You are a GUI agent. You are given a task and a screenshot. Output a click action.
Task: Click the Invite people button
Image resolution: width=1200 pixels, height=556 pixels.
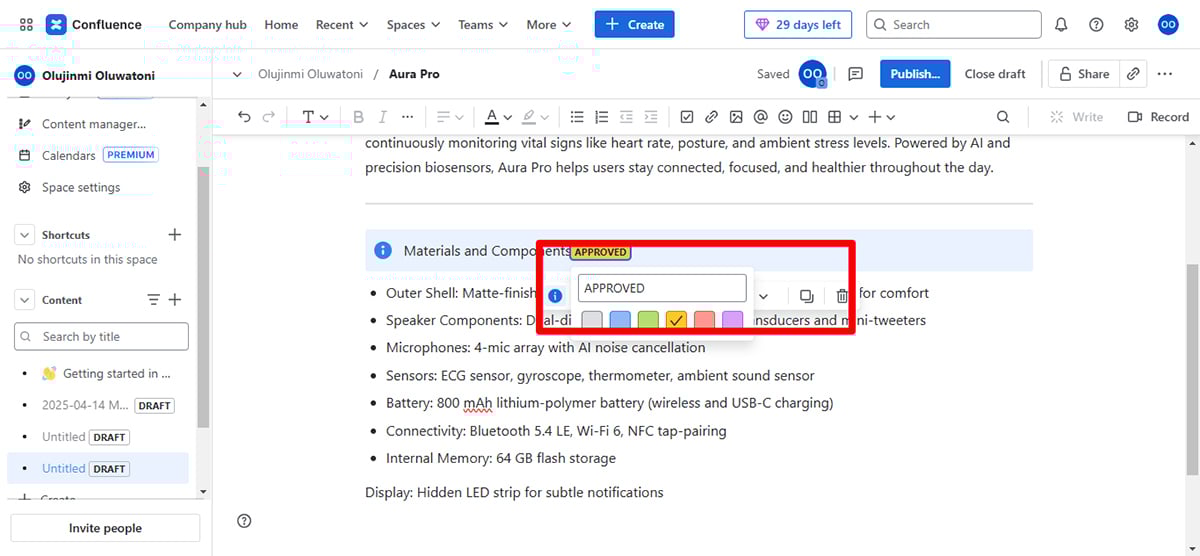(x=105, y=528)
